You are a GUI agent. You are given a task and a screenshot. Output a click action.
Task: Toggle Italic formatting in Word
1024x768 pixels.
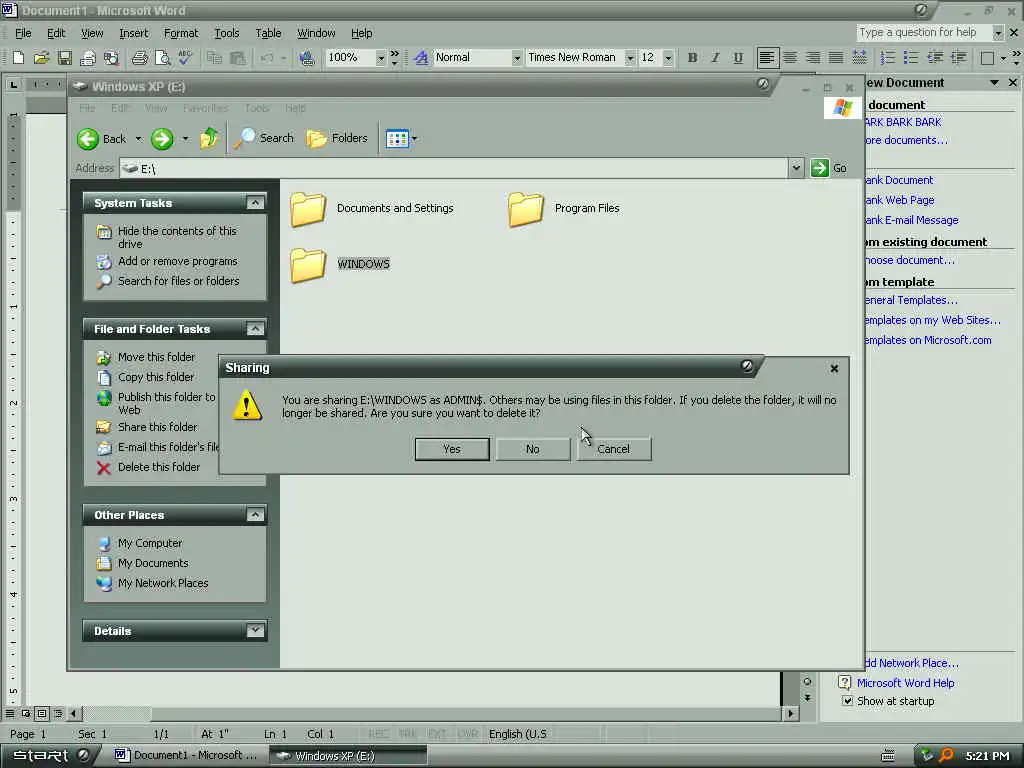(x=715, y=57)
